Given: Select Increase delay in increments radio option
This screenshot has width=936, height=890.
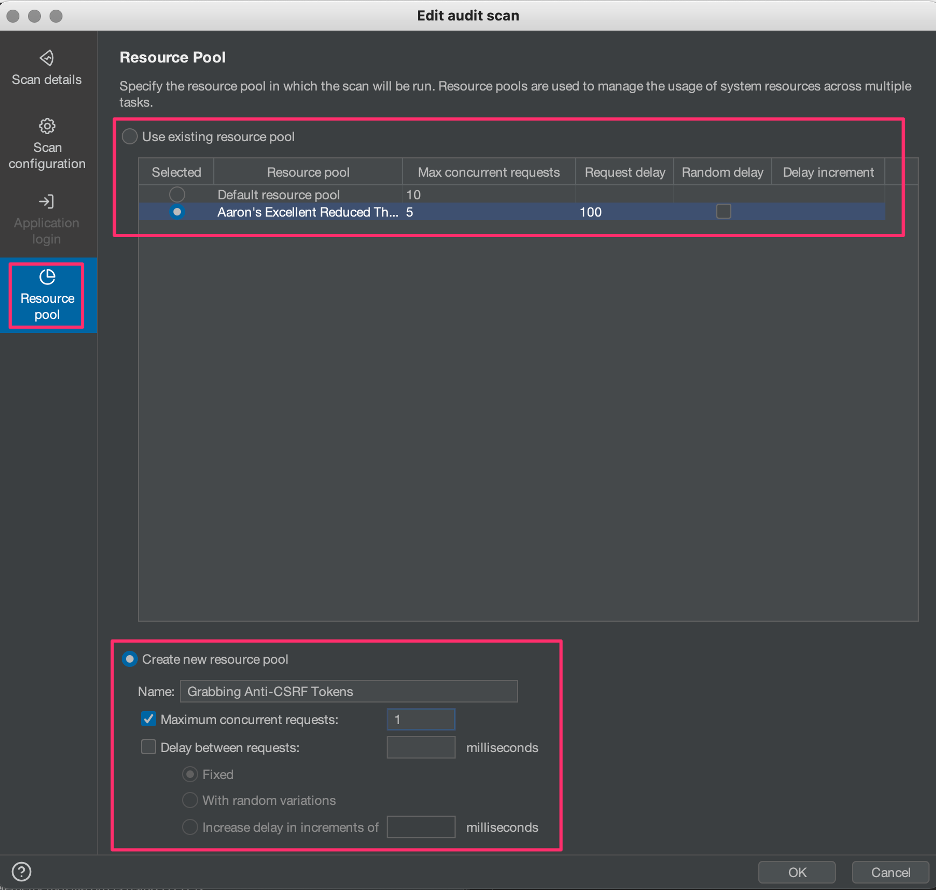Looking at the screenshot, I should click(190, 827).
